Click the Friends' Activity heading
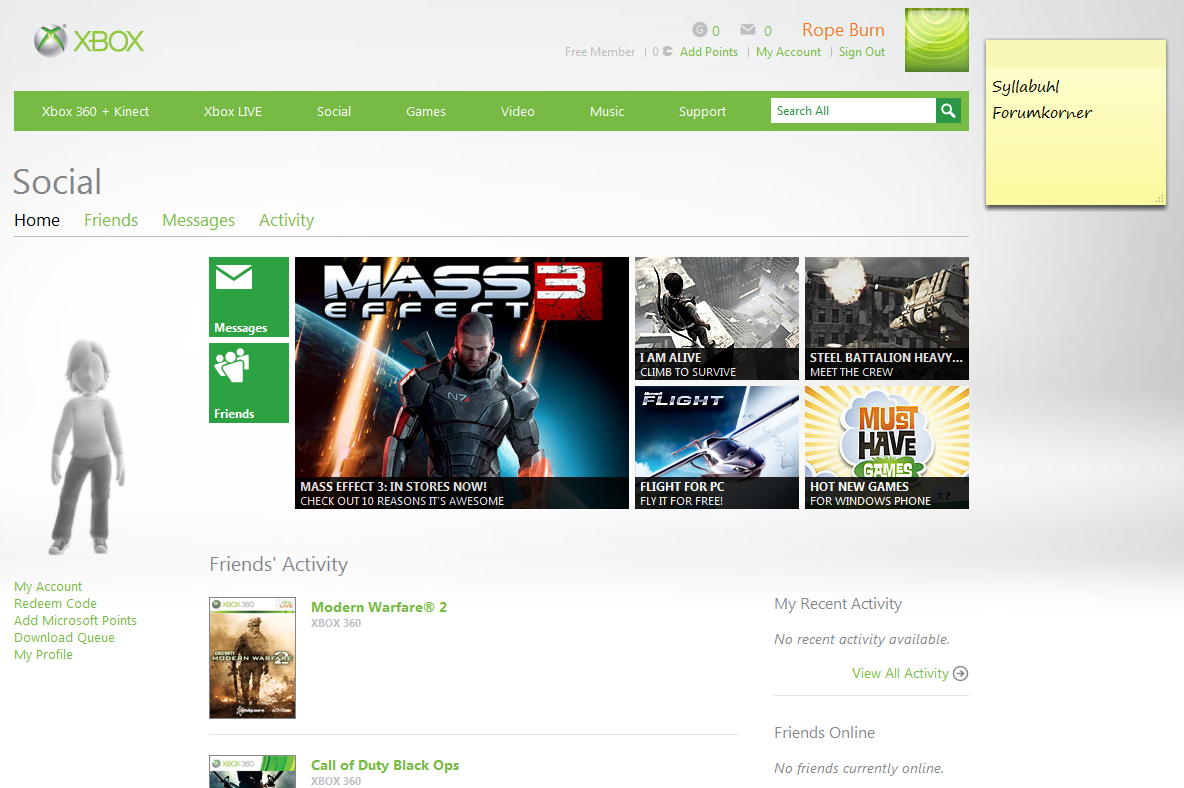The height and width of the screenshot is (788, 1184). (x=279, y=565)
